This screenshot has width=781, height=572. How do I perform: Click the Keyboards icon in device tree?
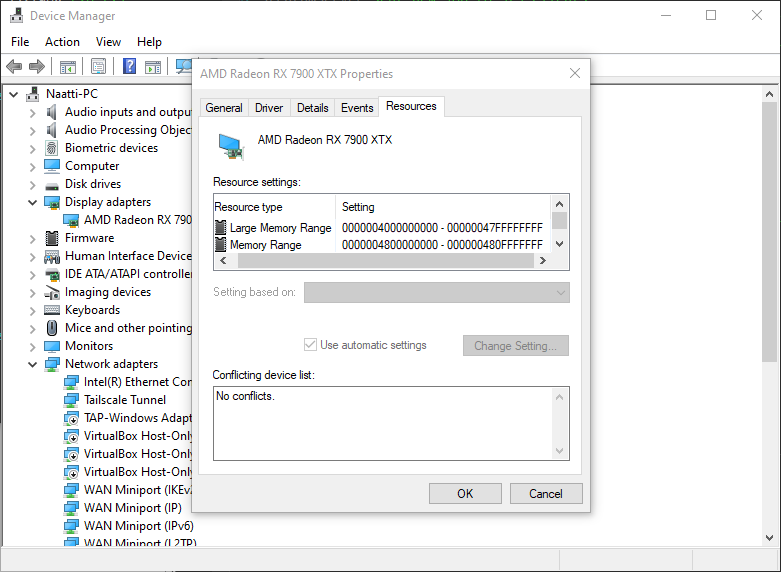click(x=52, y=310)
